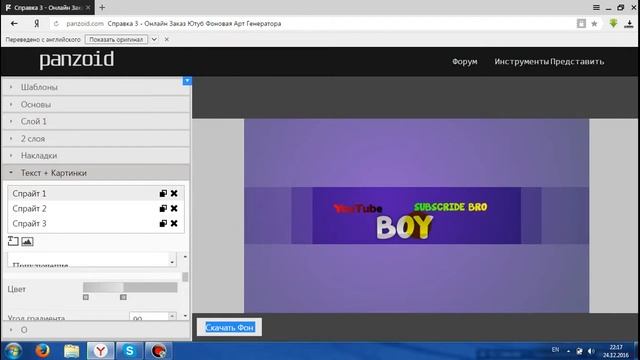Image resolution: width=640 pixels, height=360 pixels.
Task: Click Показать оригинал in translation bar
Action: point(116,40)
